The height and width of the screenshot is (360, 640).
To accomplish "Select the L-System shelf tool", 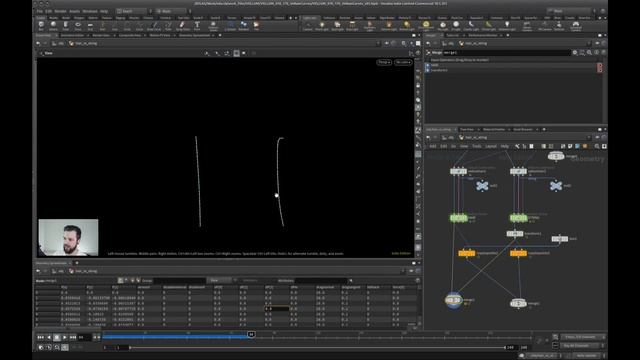I will (230, 26).
